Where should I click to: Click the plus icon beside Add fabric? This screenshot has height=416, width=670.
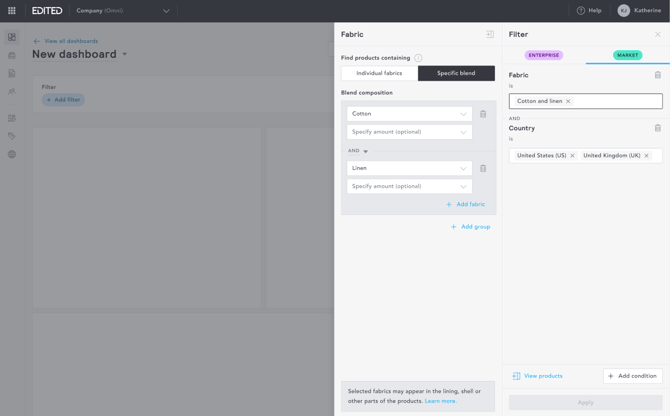click(x=449, y=205)
